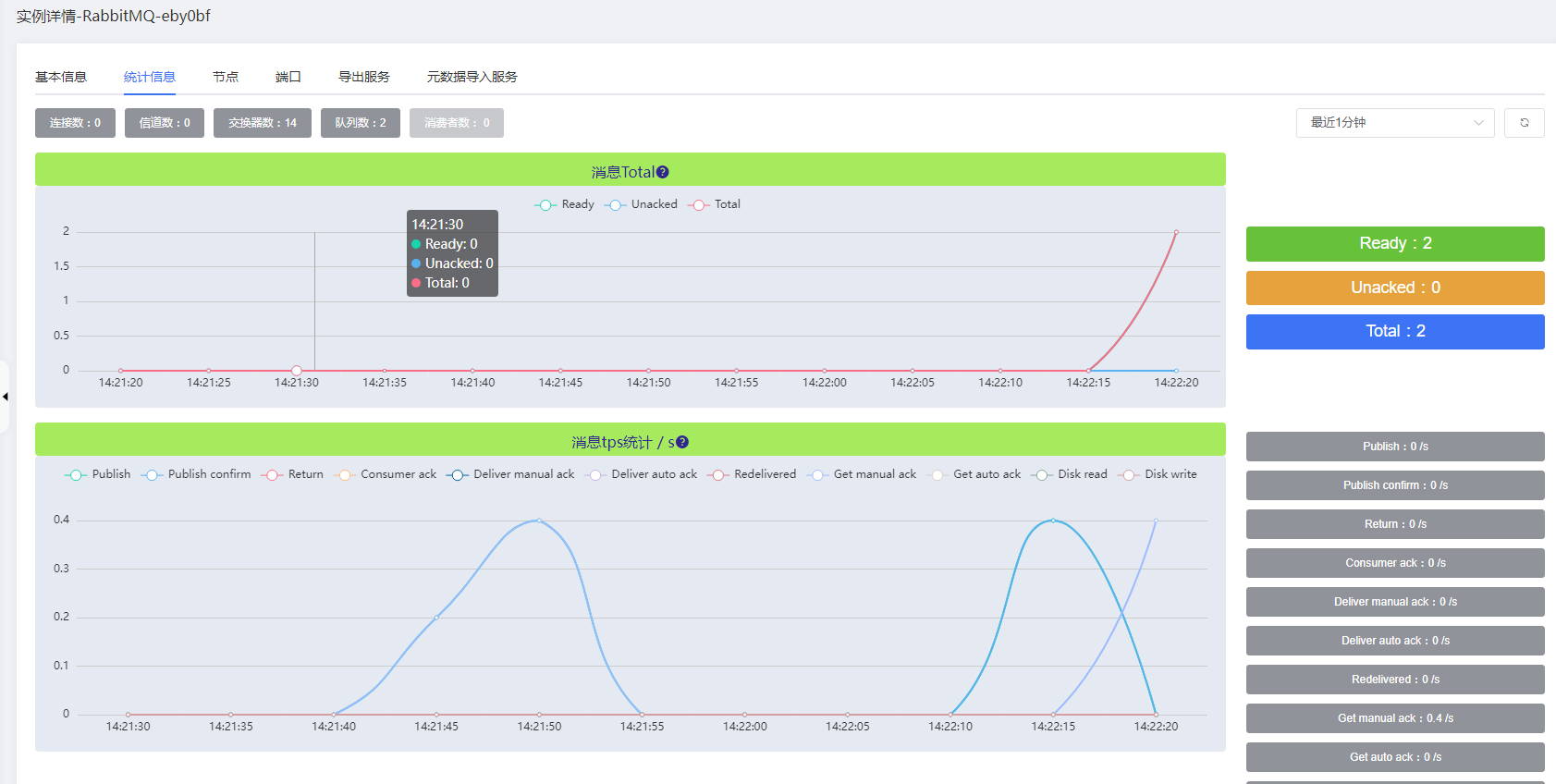1556x784 pixels.
Task: Click the data point at 14:21:30
Action: click(x=297, y=371)
